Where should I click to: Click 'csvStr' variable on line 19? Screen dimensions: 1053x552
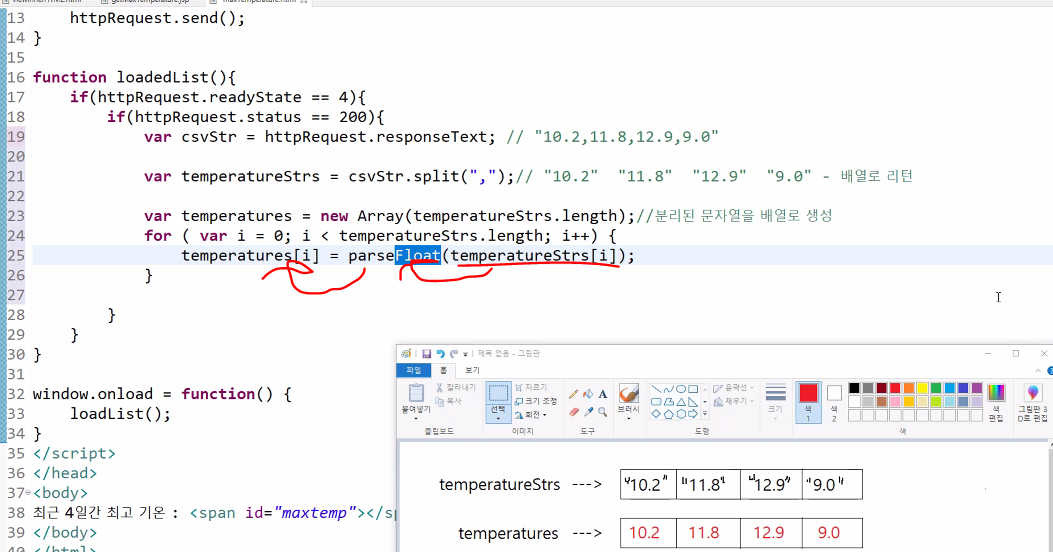coord(209,137)
